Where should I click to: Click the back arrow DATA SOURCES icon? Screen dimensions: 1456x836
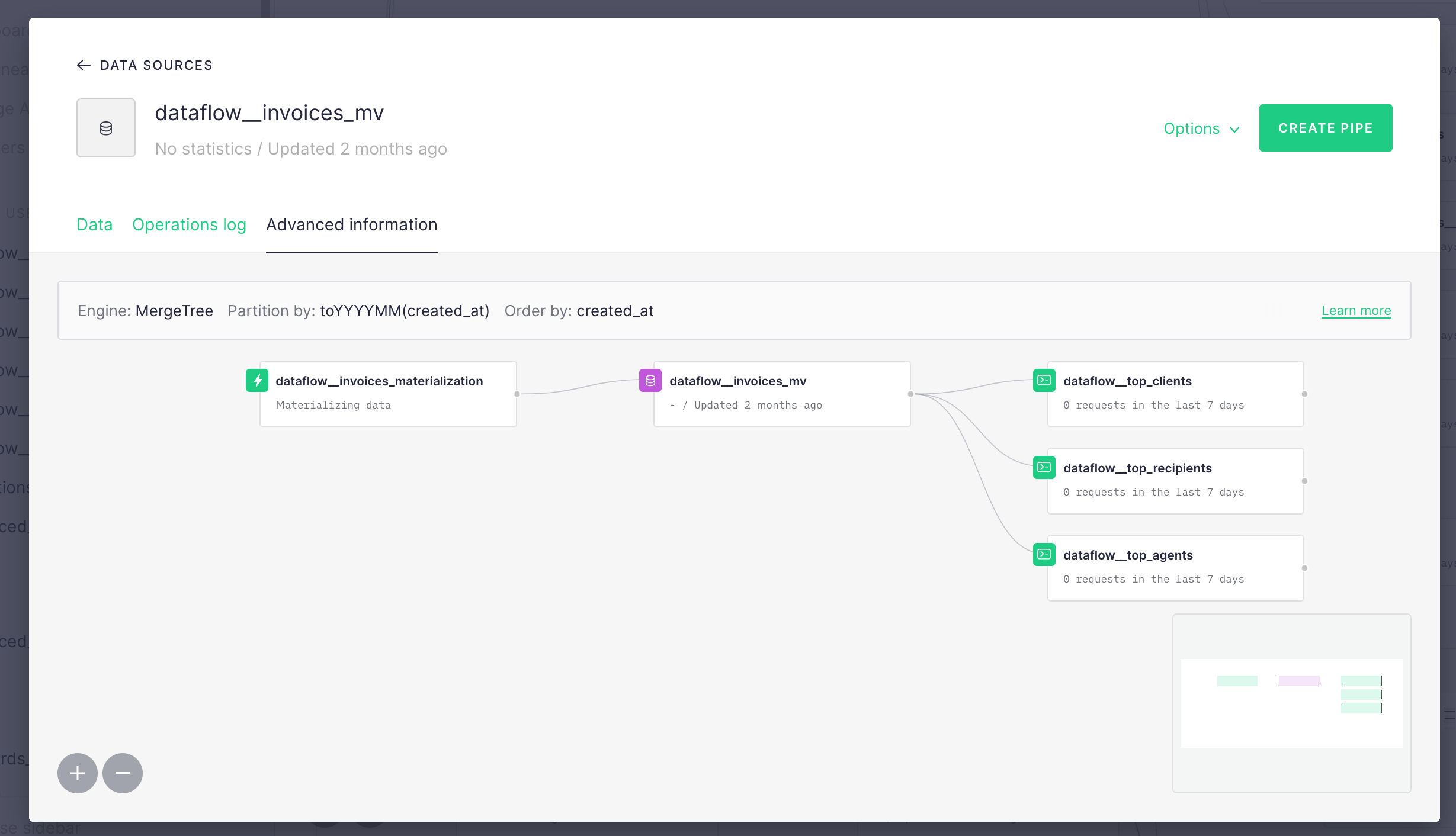coord(83,64)
